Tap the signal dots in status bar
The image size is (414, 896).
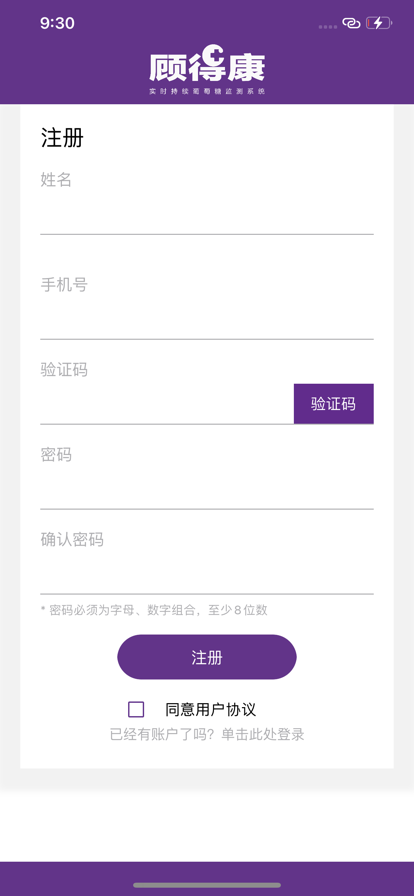pyautogui.click(x=328, y=27)
